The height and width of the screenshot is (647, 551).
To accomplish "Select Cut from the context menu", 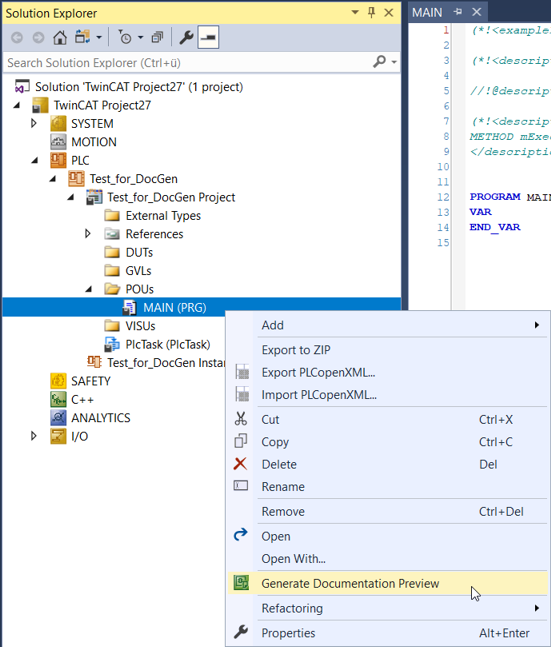I will (388, 420).
